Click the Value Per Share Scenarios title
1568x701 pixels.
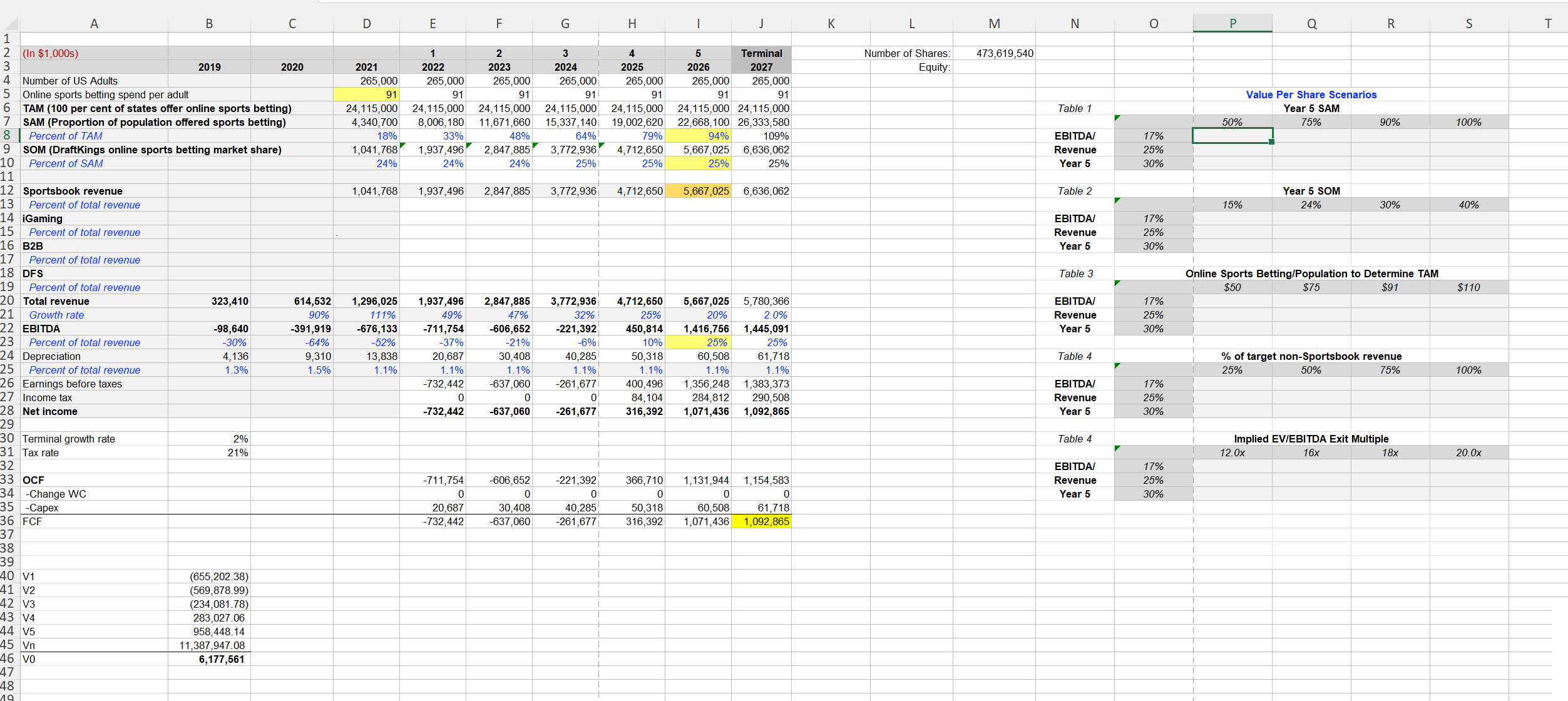pyautogui.click(x=1311, y=95)
